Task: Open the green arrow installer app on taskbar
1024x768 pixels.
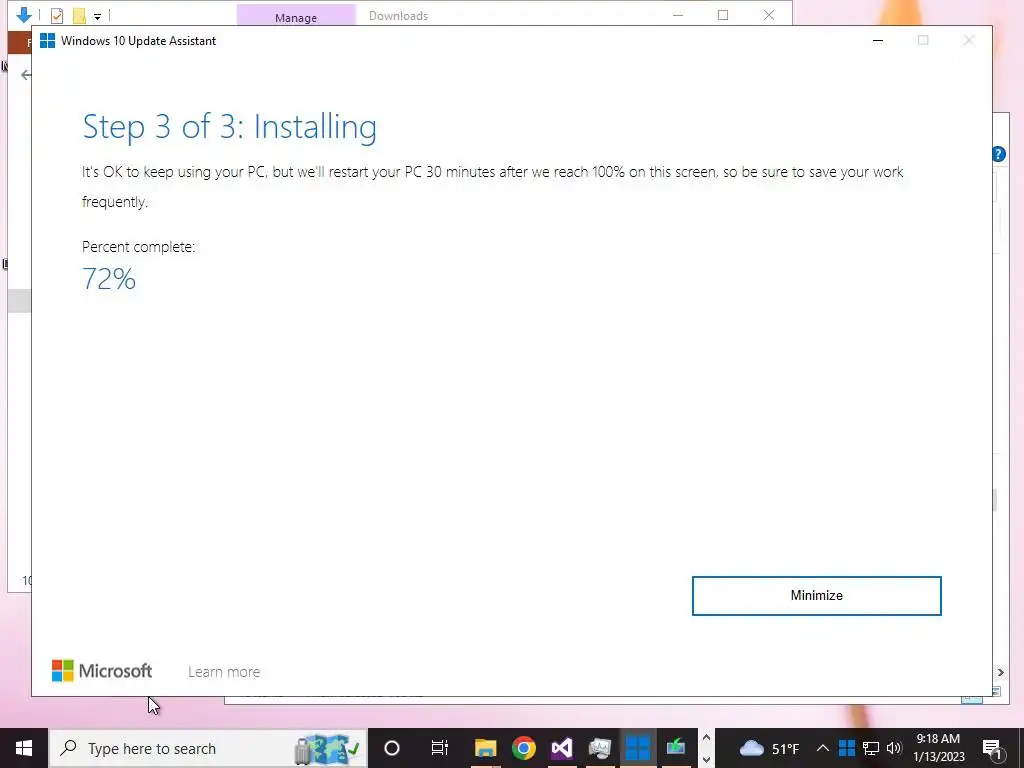Action: (676, 748)
